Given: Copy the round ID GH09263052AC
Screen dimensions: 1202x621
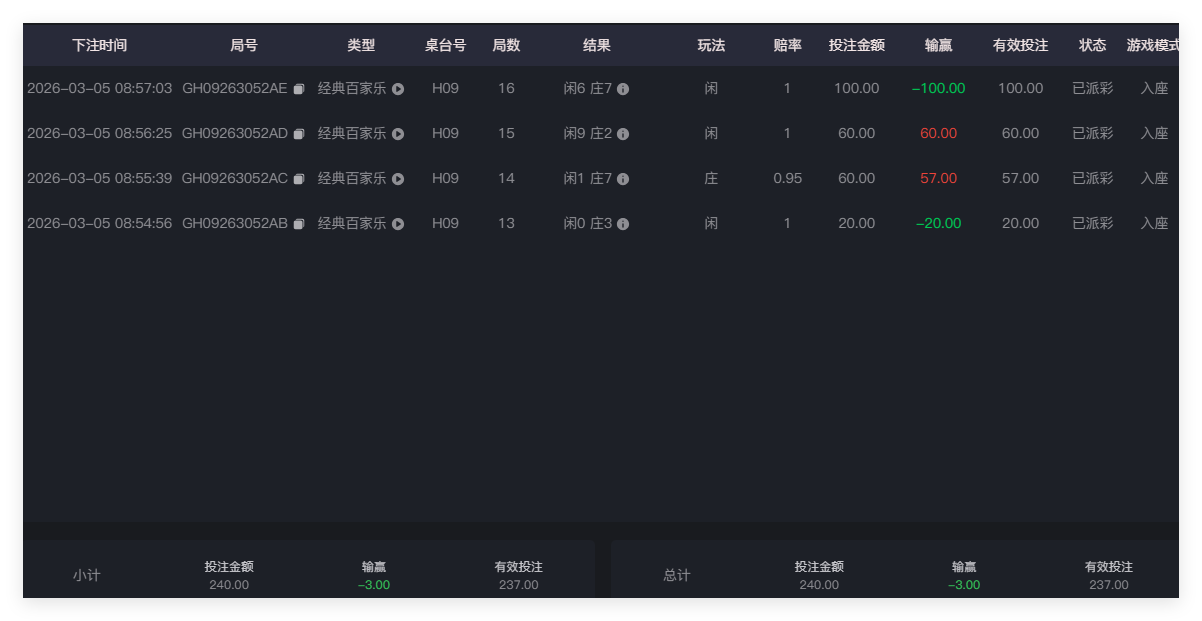Looking at the screenshot, I should tap(298, 178).
